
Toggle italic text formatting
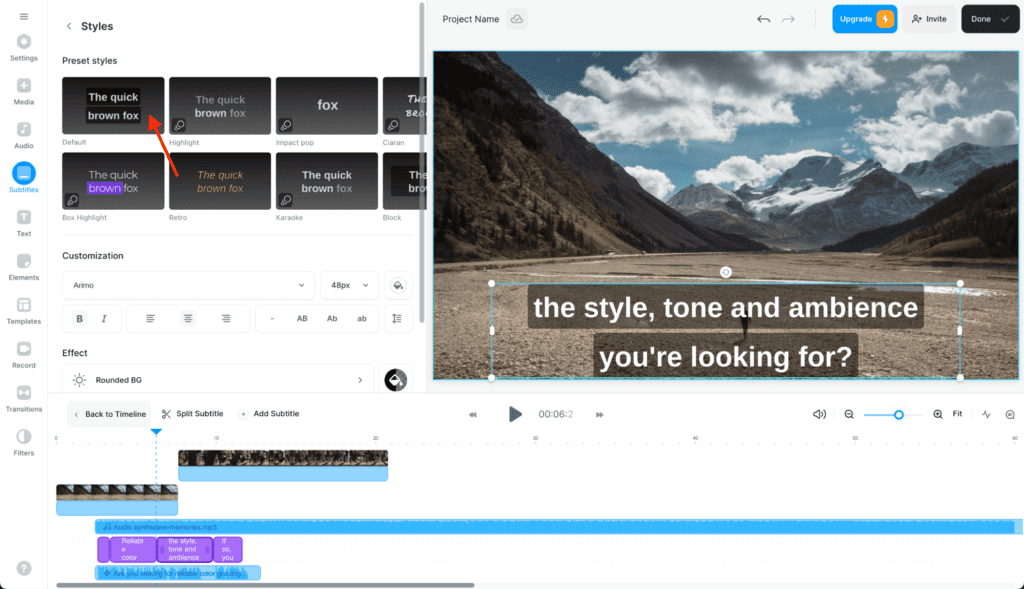tap(104, 318)
